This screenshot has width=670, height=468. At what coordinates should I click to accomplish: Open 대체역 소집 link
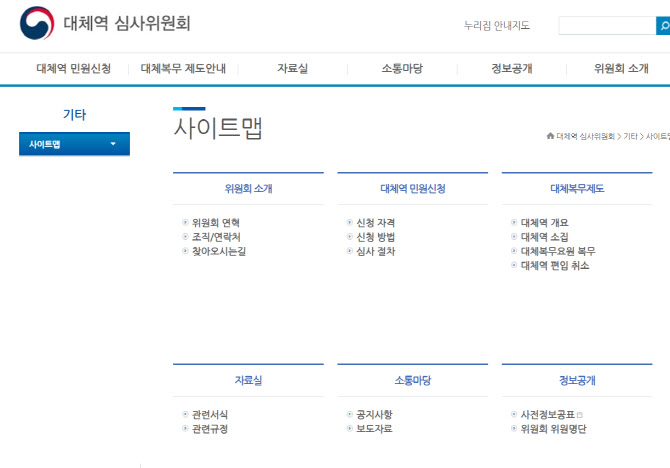545,237
